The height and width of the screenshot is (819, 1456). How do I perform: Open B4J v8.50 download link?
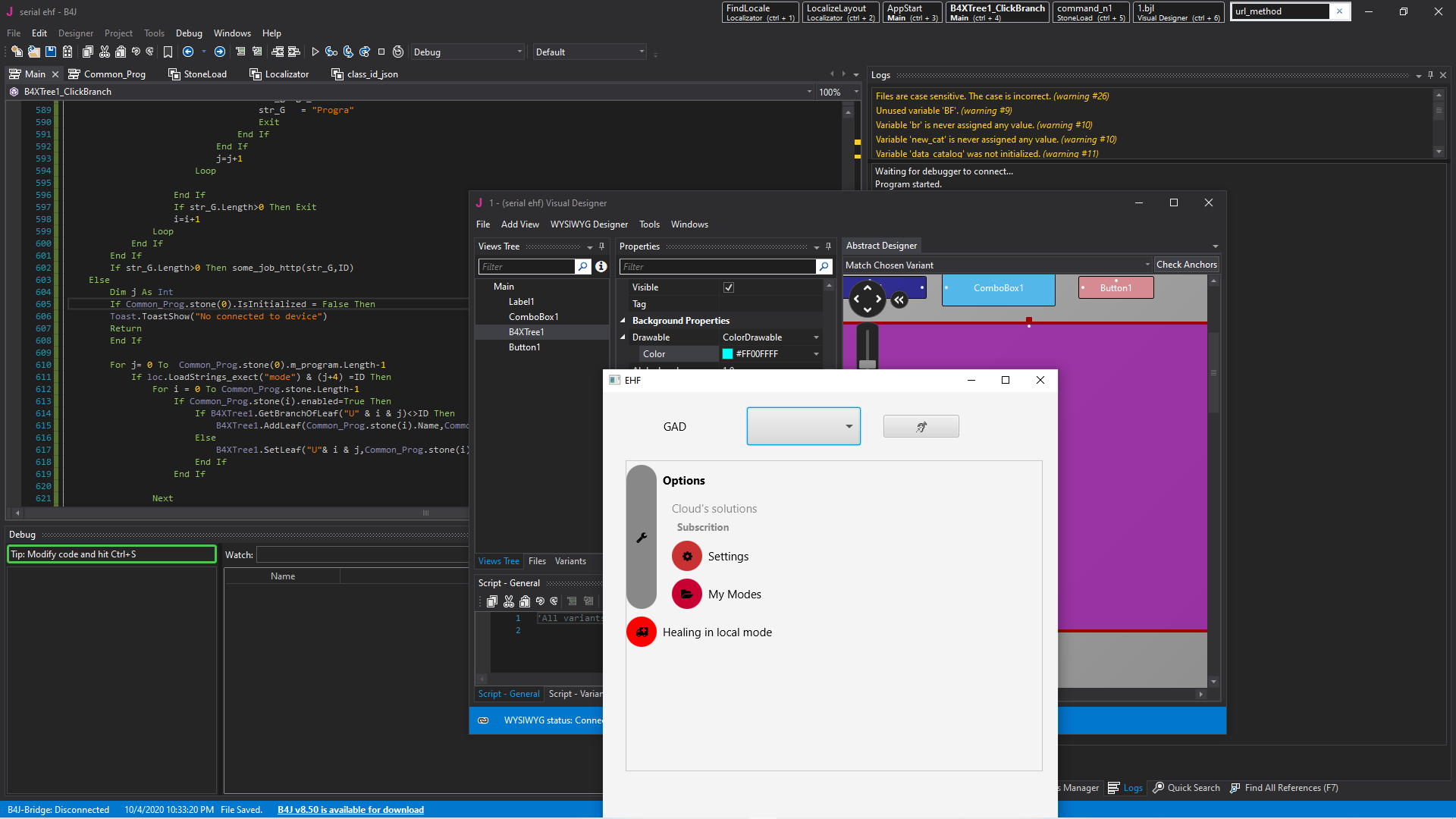pyautogui.click(x=350, y=810)
